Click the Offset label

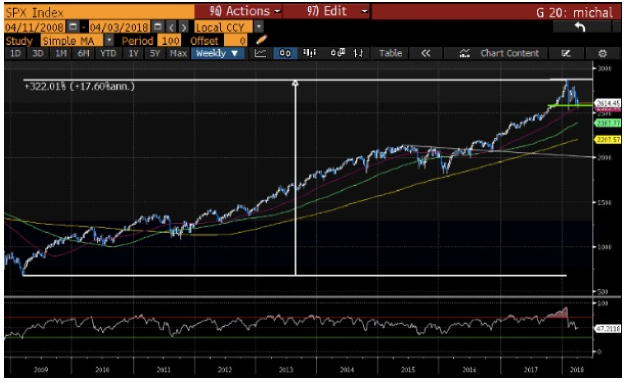(204, 41)
